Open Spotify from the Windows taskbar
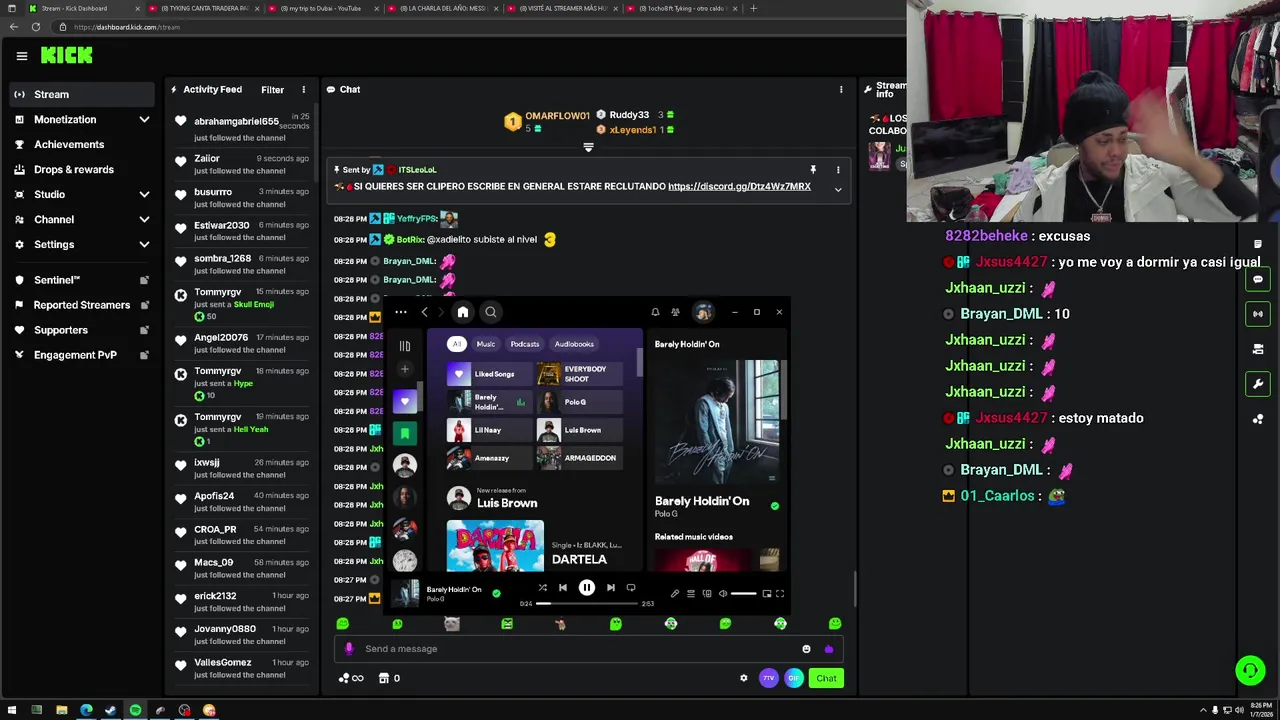 tap(135, 710)
